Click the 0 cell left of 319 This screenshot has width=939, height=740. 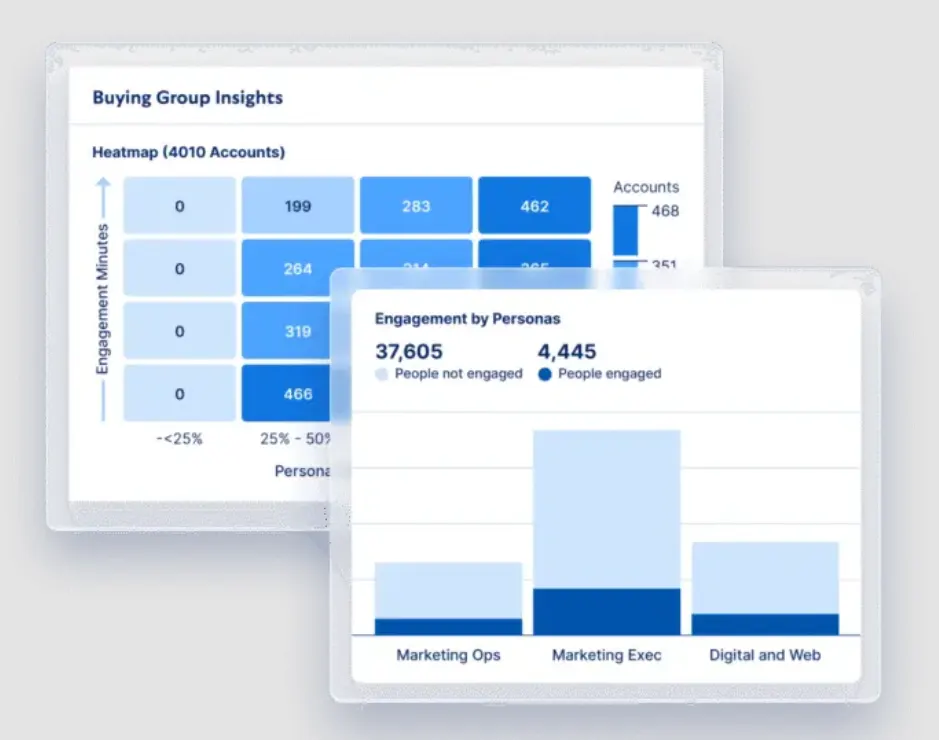pos(180,330)
